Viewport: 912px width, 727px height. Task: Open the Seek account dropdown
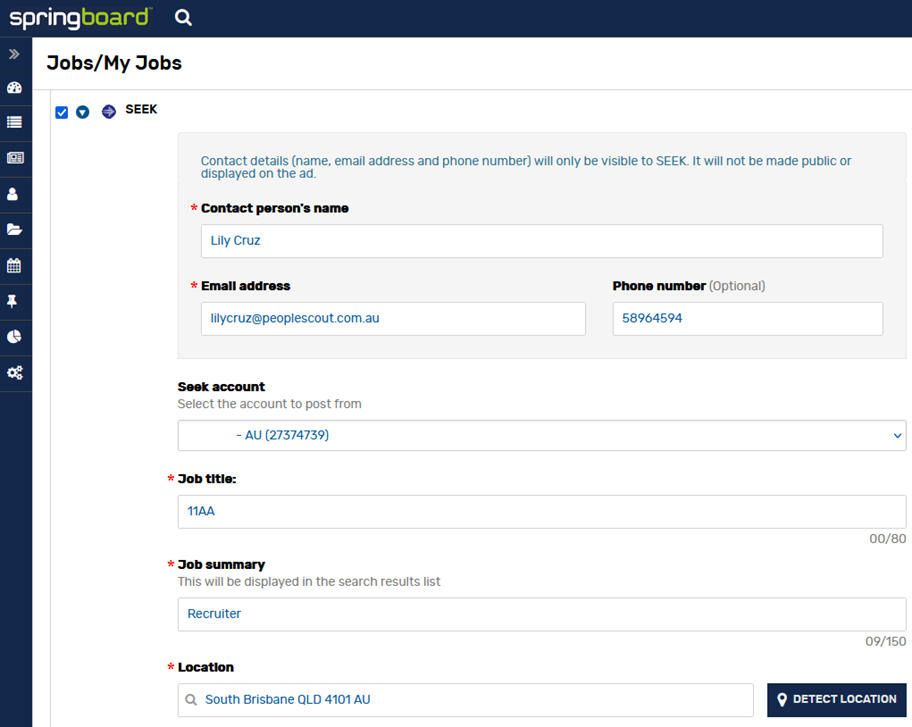[x=542, y=435]
